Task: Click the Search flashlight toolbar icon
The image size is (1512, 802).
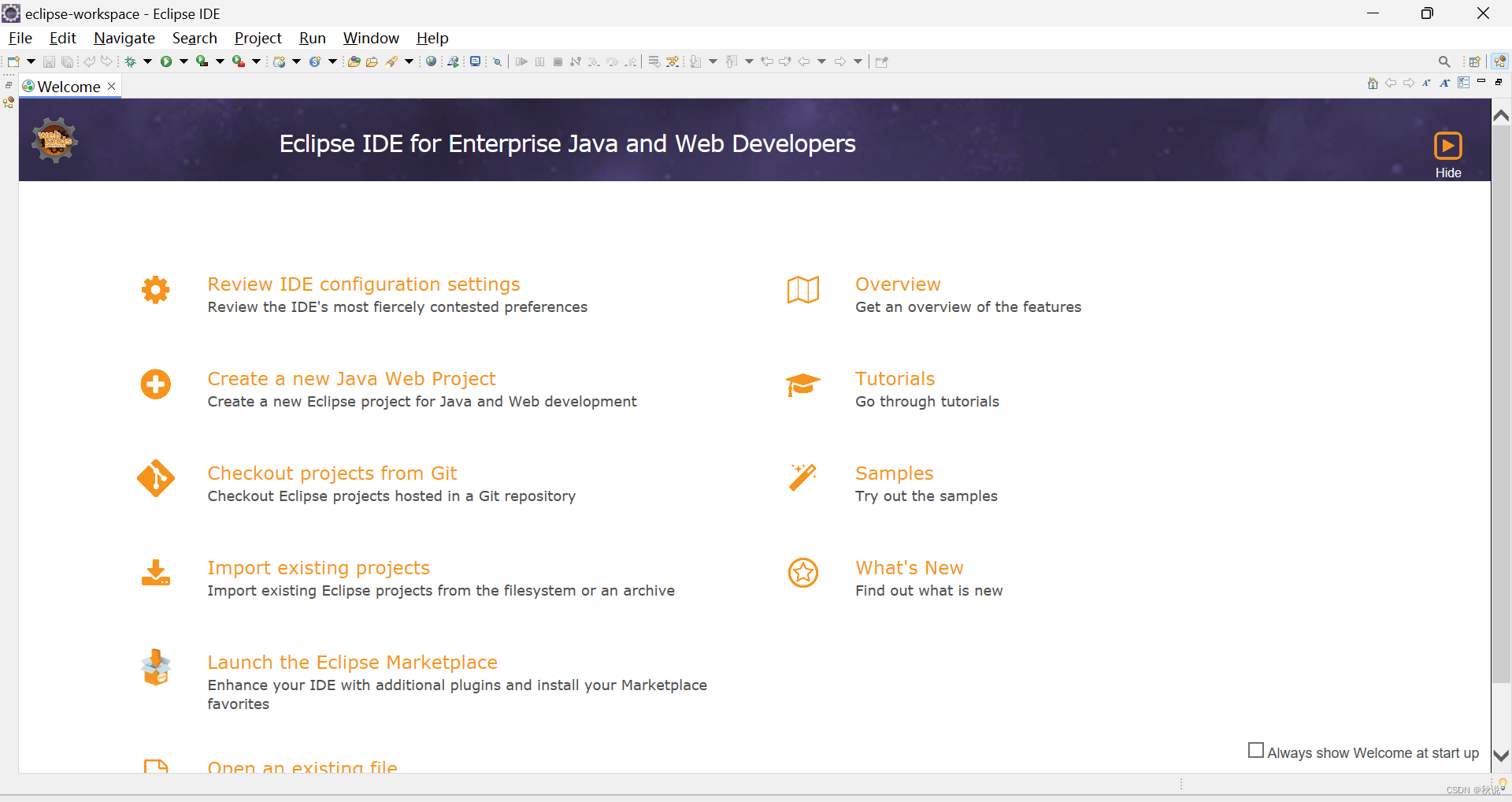Action: [x=391, y=61]
